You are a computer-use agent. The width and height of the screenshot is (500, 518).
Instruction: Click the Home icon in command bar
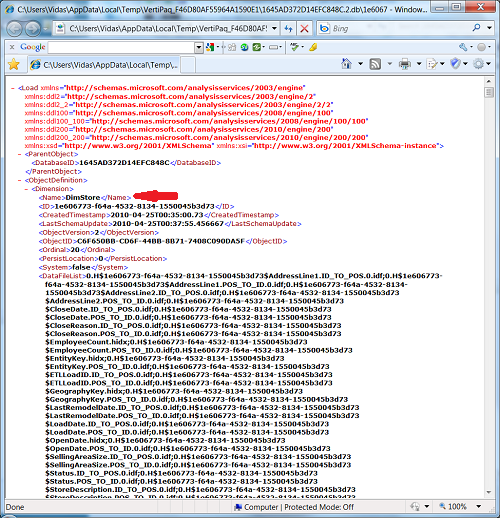click(x=347, y=63)
